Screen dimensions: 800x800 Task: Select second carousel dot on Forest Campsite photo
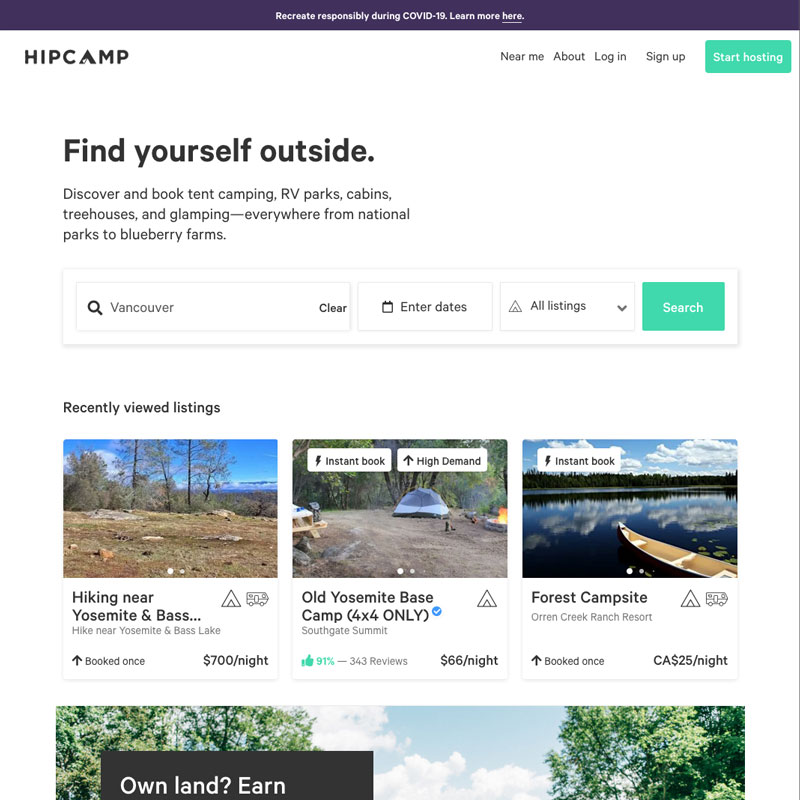tap(641, 571)
